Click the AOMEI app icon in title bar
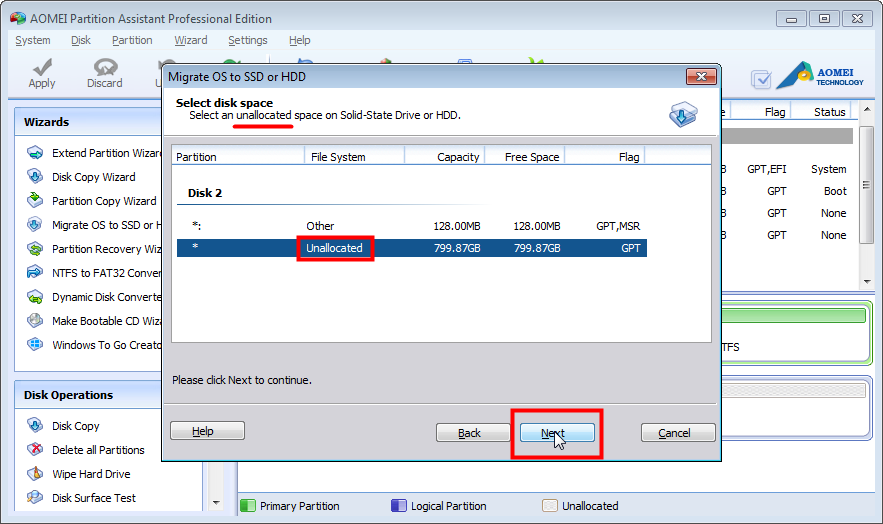 [x=18, y=19]
